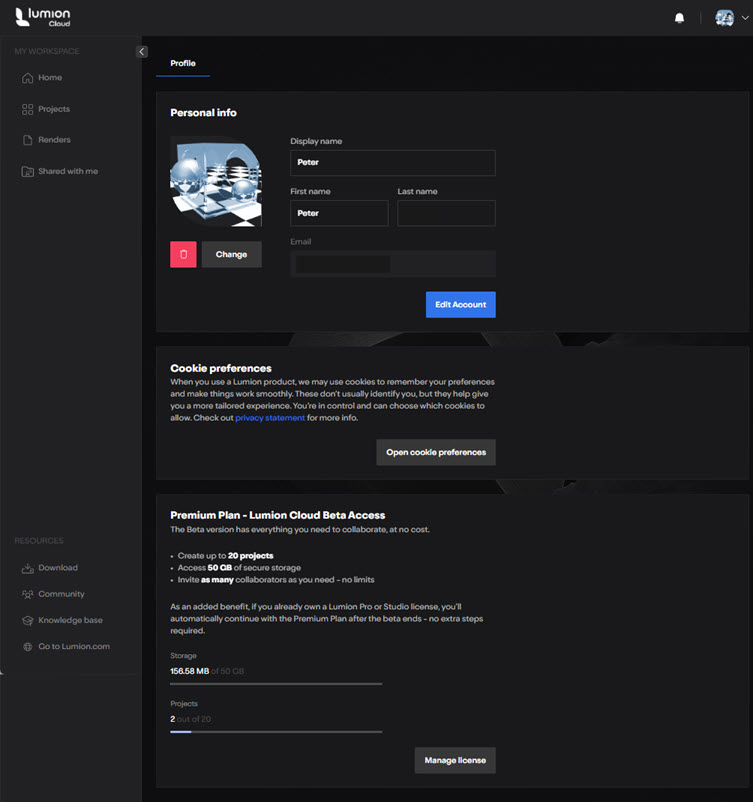Click the Manage license button
The width and height of the screenshot is (753, 802).
click(x=454, y=760)
